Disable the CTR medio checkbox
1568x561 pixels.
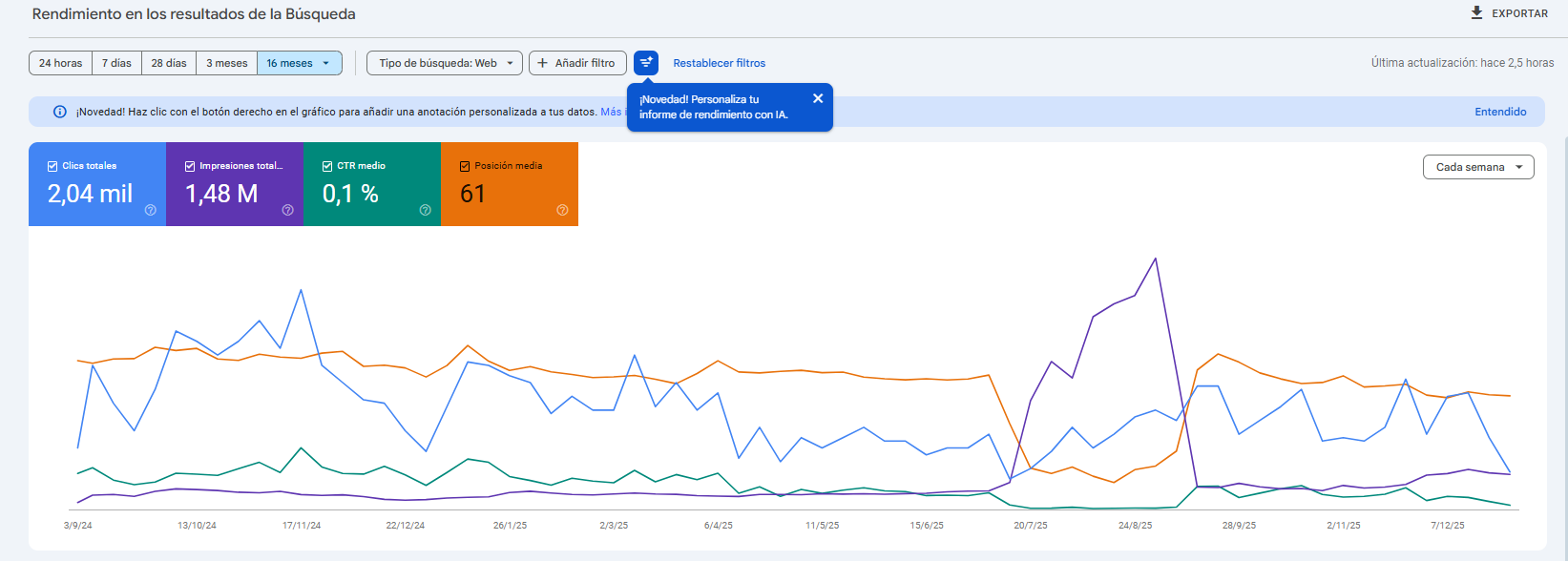327,166
